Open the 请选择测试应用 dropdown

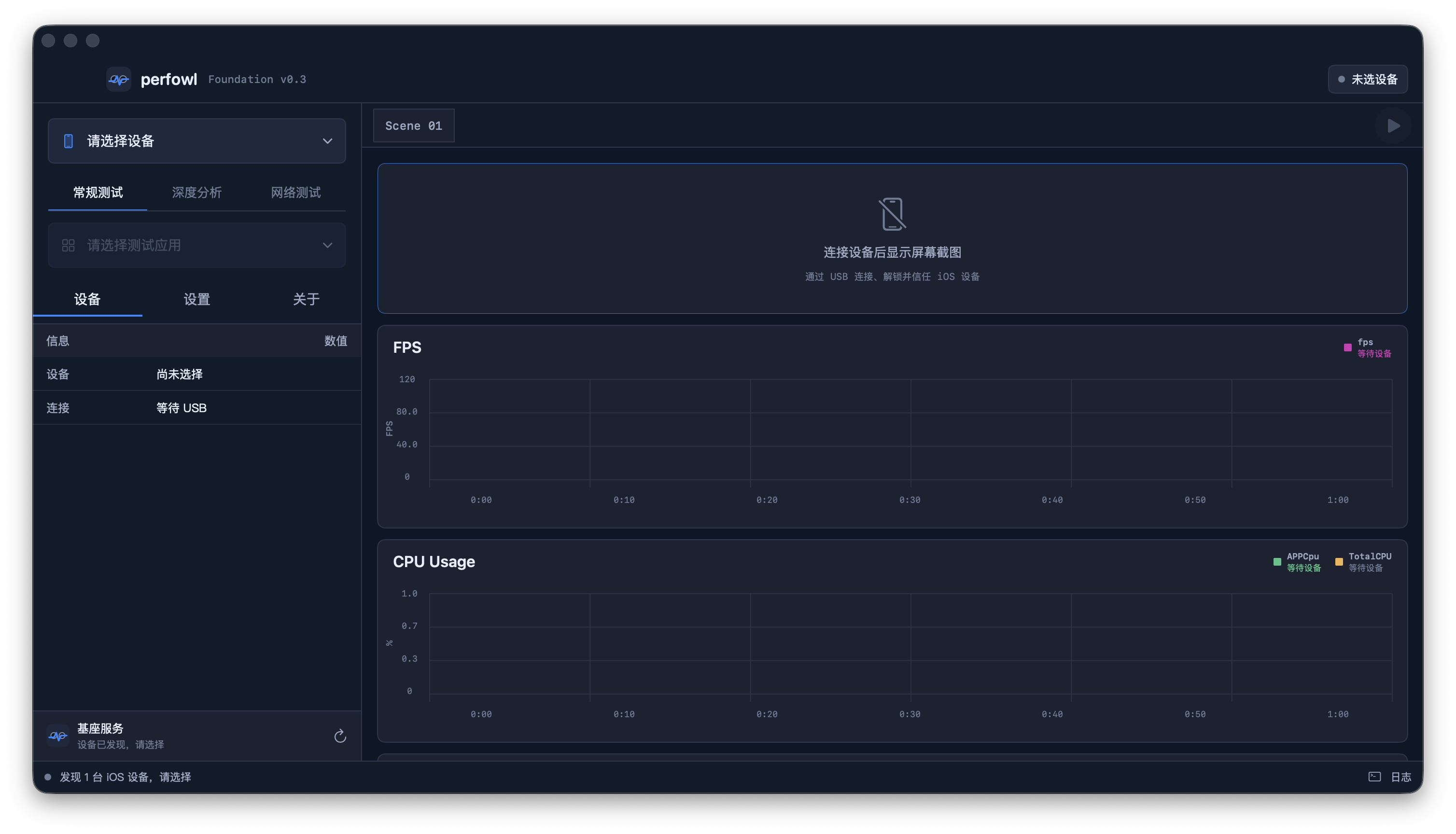click(x=196, y=245)
